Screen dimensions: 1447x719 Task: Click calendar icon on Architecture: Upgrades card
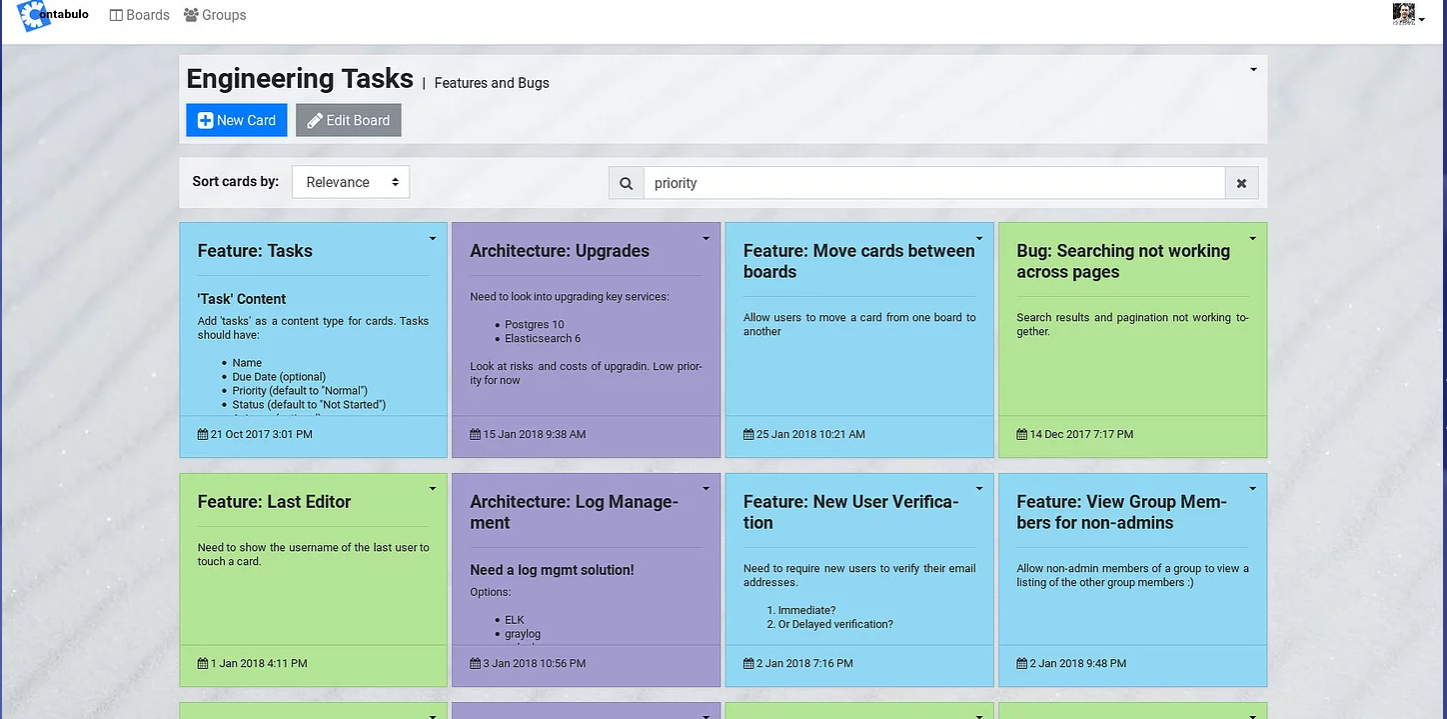pyautogui.click(x=476, y=435)
